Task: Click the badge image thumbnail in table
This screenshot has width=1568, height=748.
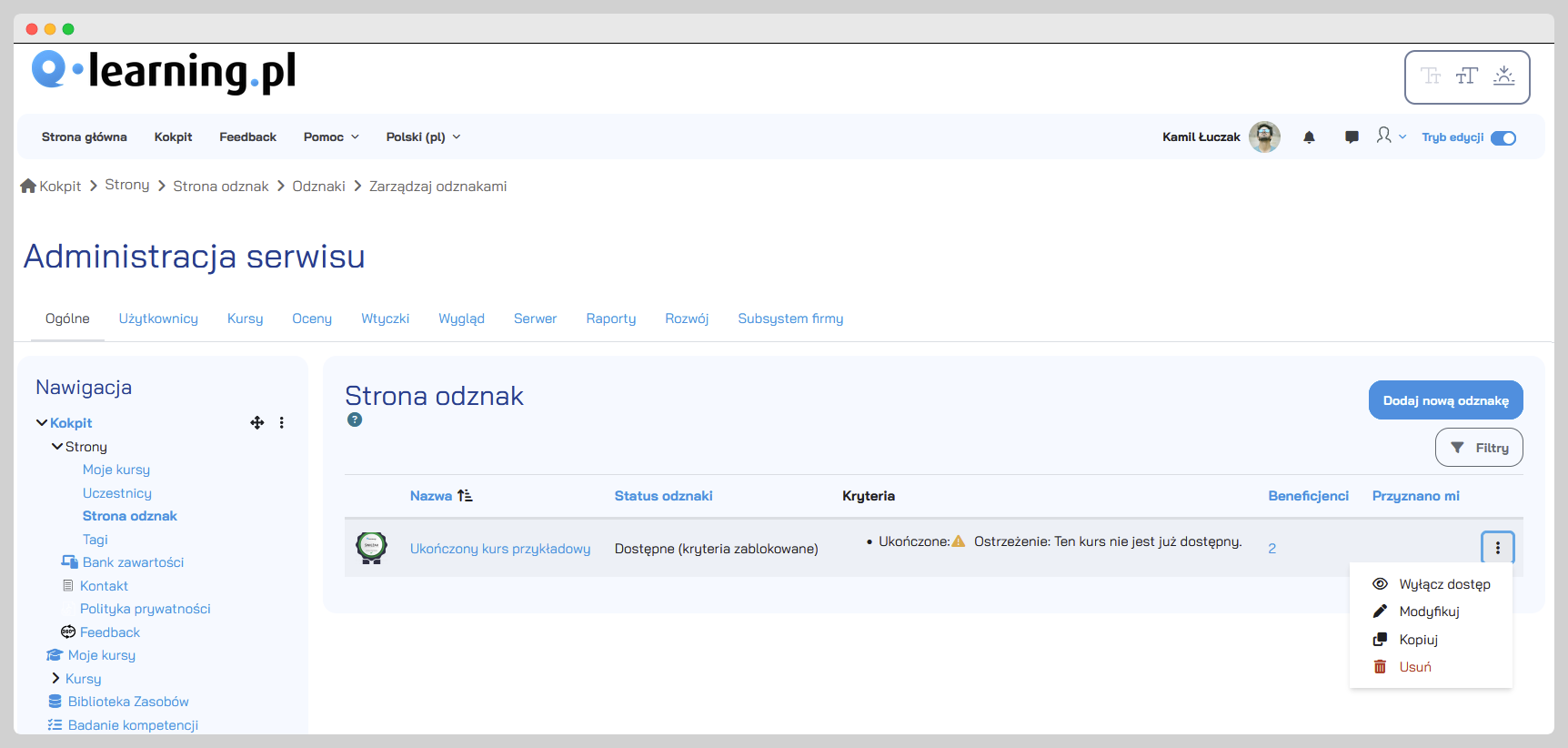Action: [371, 548]
